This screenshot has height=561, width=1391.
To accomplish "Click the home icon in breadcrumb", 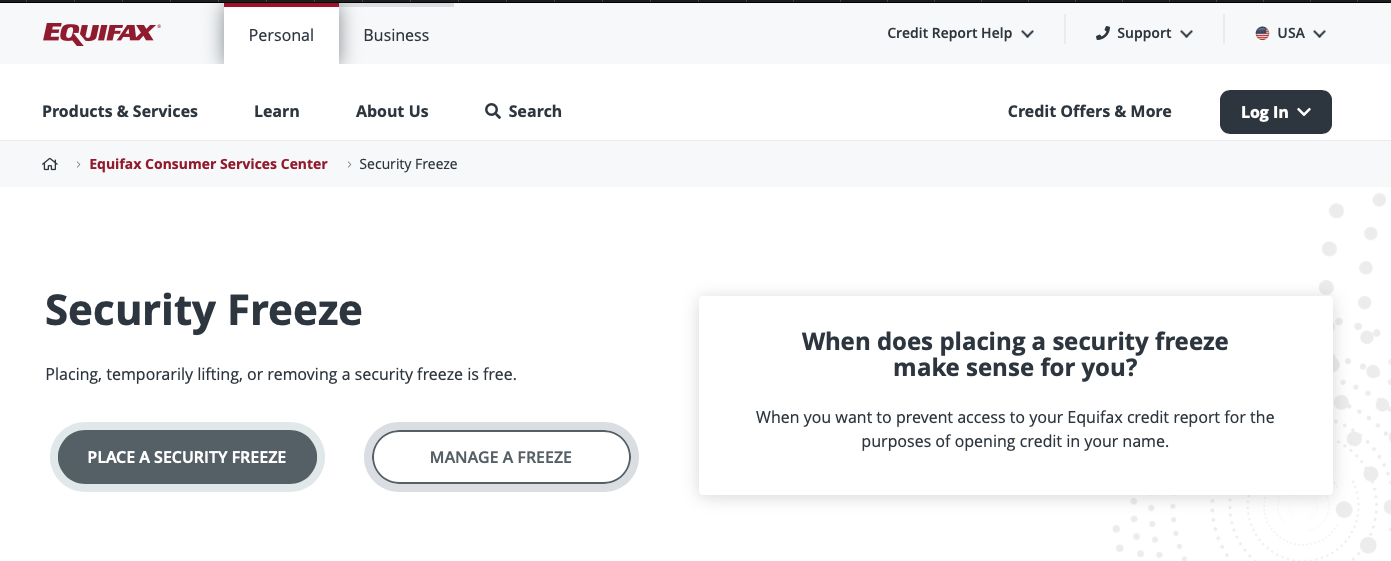I will pyautogui.click(x=50, y=164).
